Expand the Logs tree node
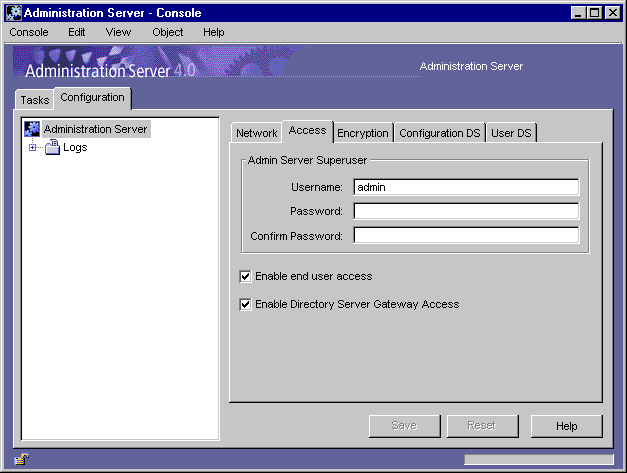 pyautogui.click(x=32, y=148)
